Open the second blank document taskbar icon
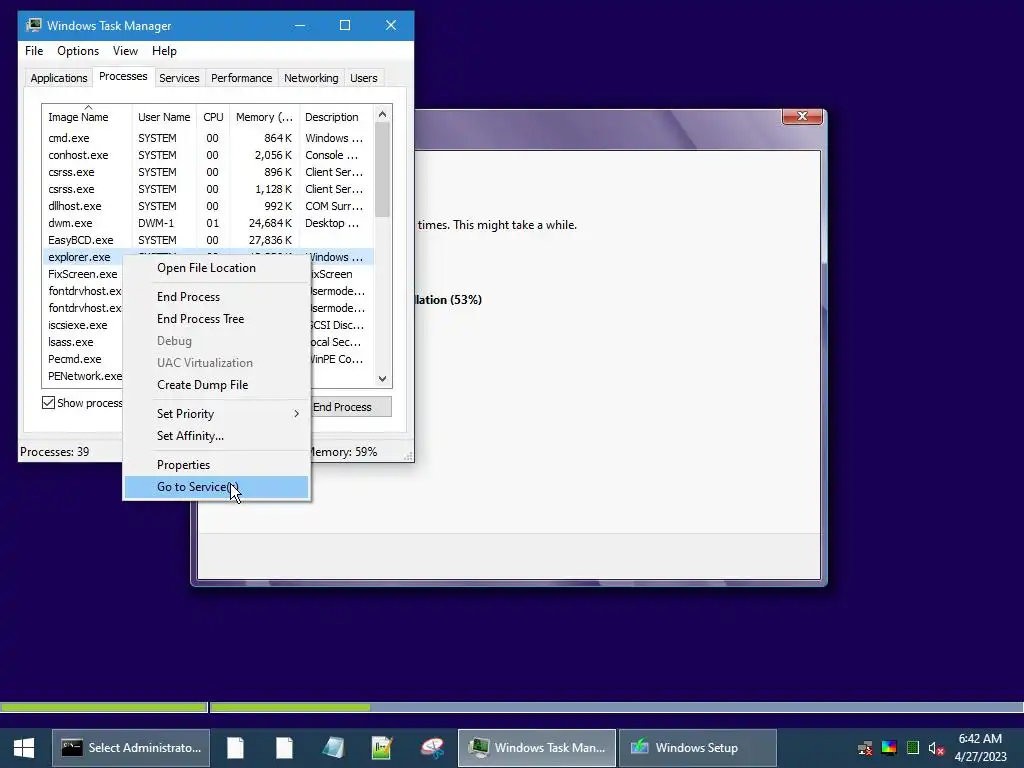 (x=284, y=748)
